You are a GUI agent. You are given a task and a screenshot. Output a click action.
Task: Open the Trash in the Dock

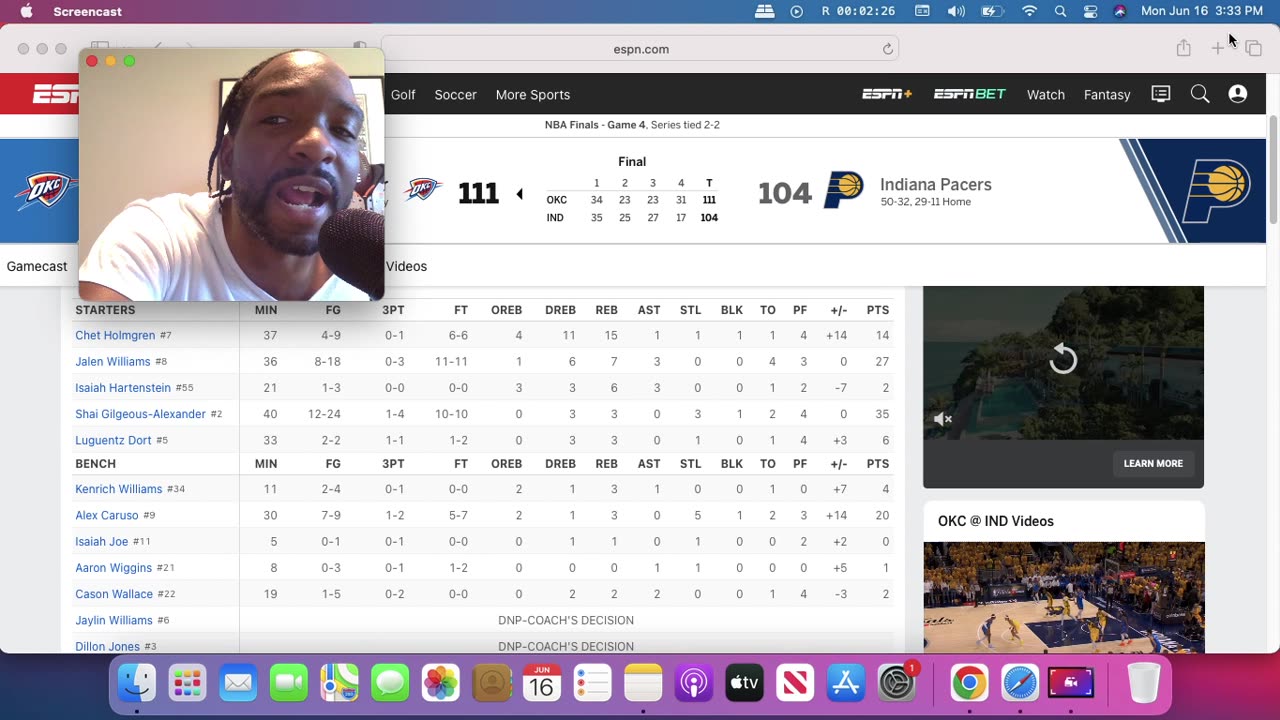1143,683
